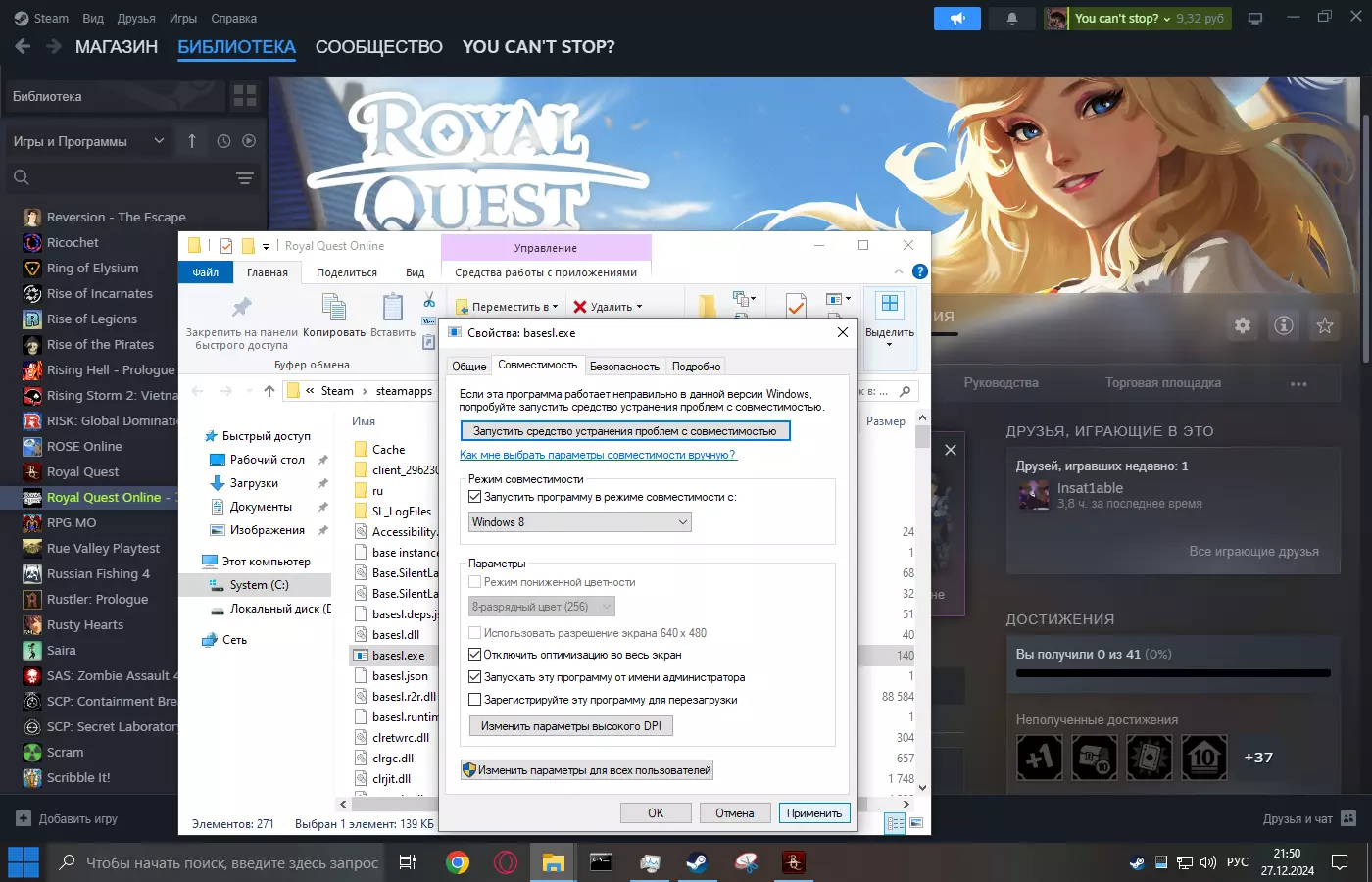Toggle compatibility mode checkbox
Image resolution: width=1372 pixels, height=882 pixels.
475,497
